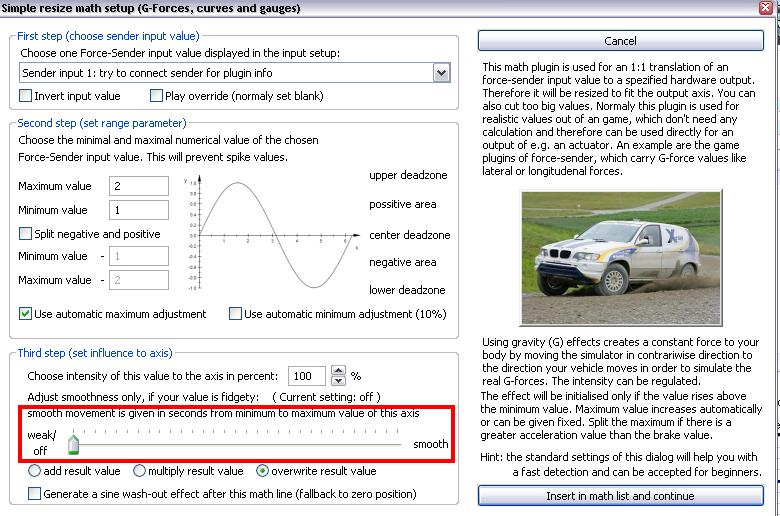Click the smooth label at the slider end
Image resolution: width=780 pixels, height=516 pixels.
pos(430,444)
